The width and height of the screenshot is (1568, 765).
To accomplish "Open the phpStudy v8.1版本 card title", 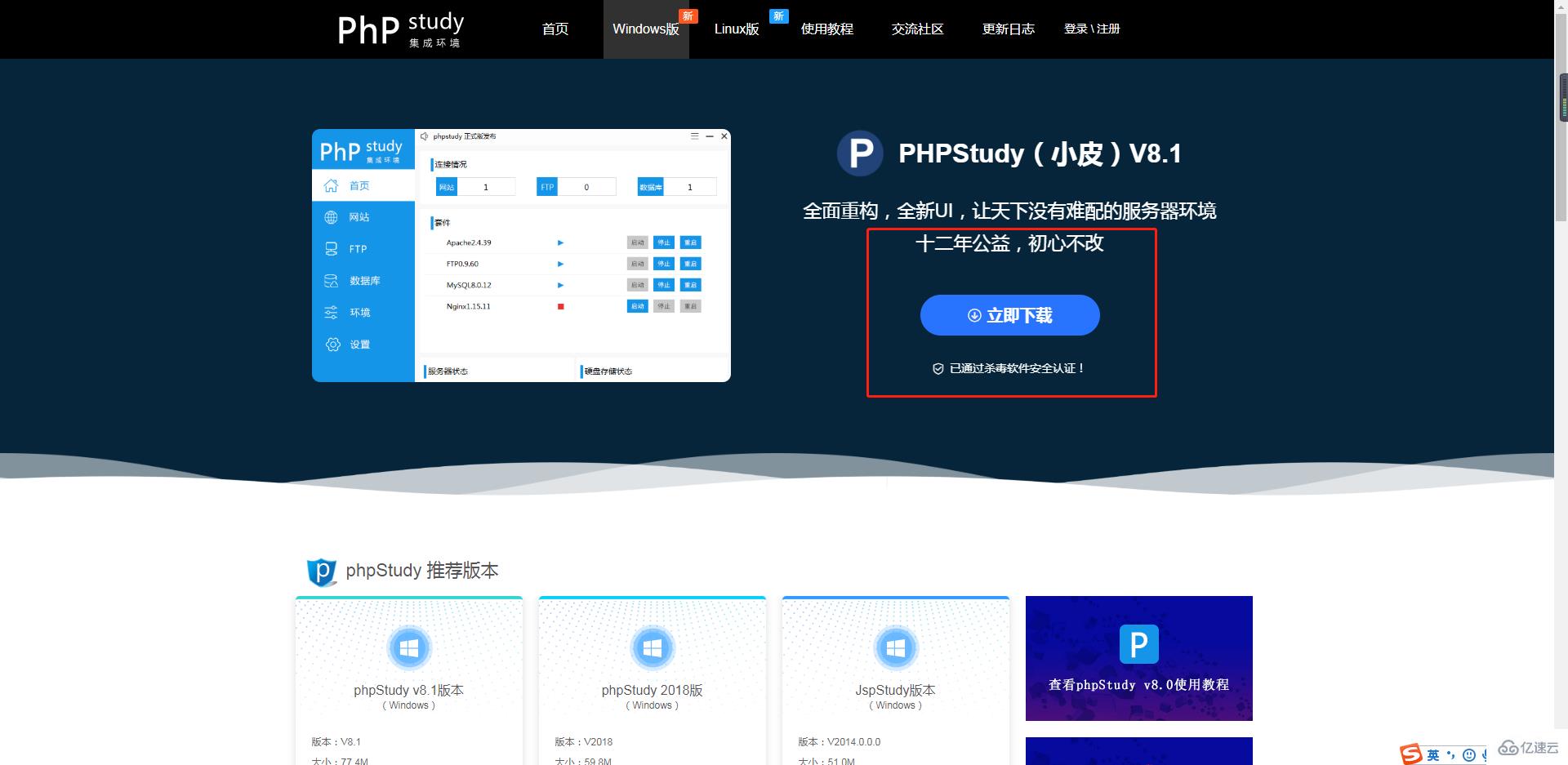I will pyautogui.click(x=409, y=690).
